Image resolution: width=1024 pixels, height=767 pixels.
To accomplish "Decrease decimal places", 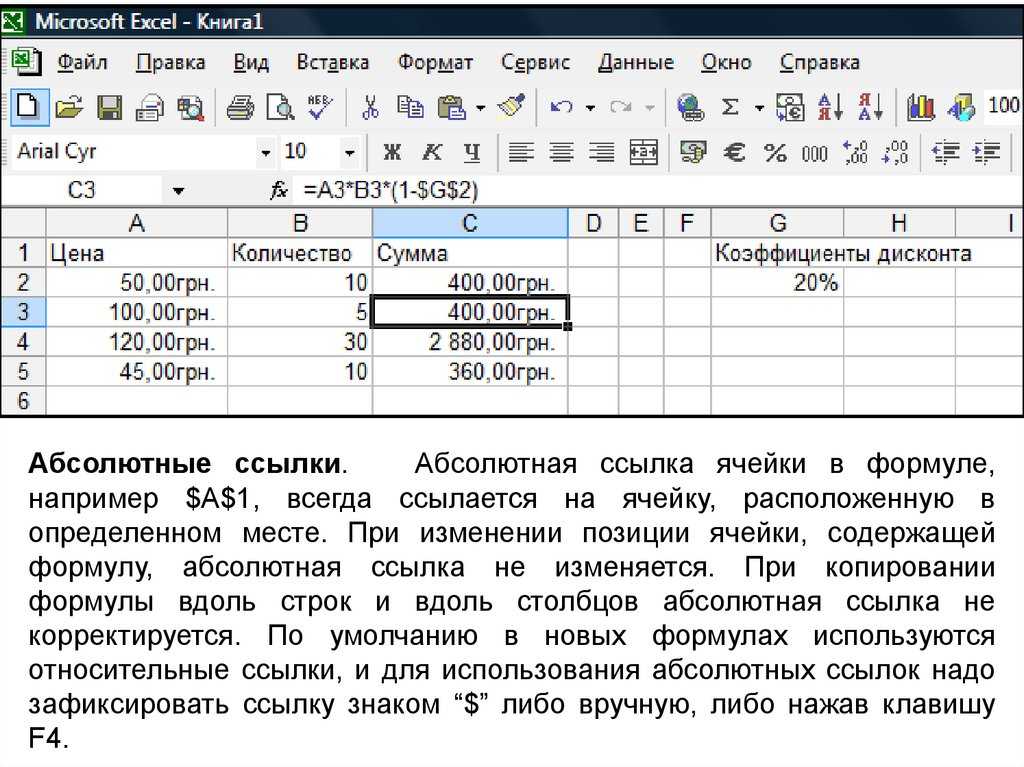I will (895, 152).
